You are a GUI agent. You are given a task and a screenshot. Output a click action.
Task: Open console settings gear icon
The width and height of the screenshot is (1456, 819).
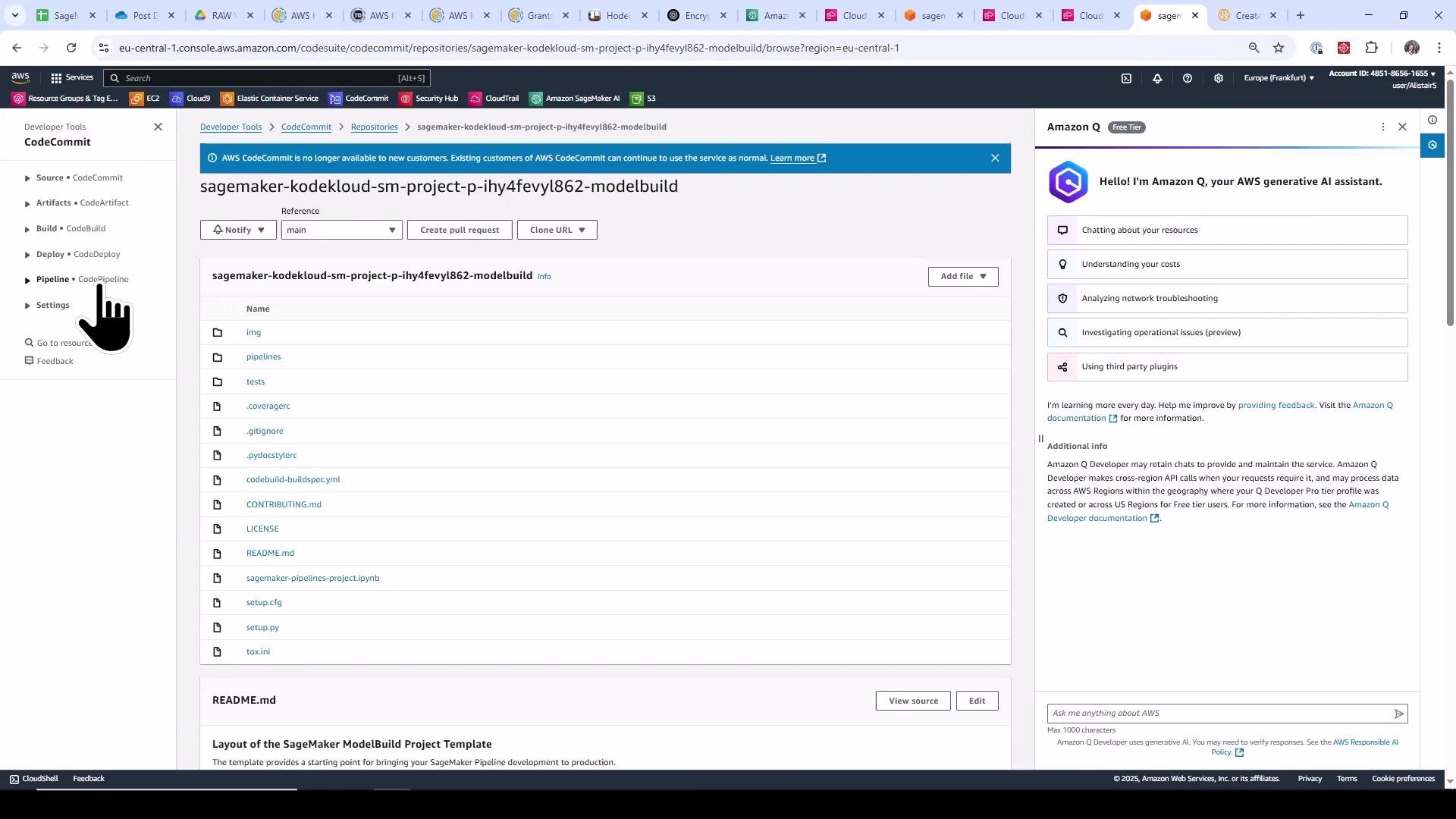click(1219, 78)
